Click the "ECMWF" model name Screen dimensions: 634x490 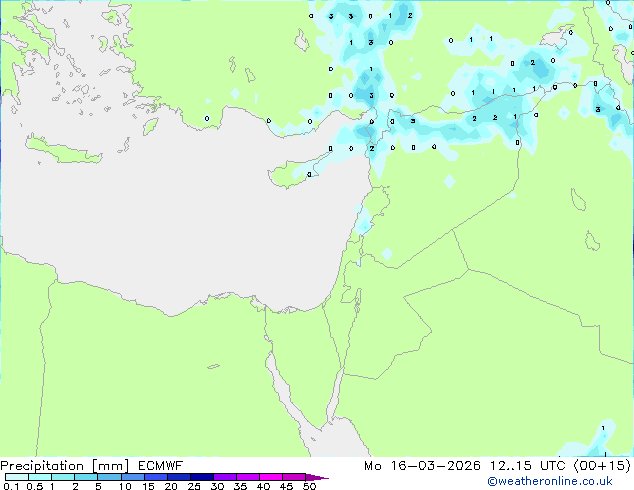coord(161,466)
